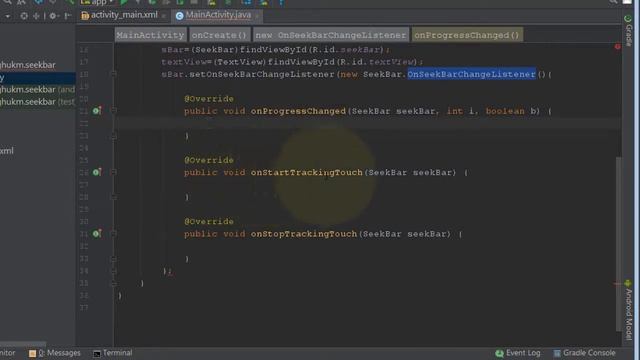Click the green Run app button
The width and height of the screenshot is (640, 360).
point(124,2)
